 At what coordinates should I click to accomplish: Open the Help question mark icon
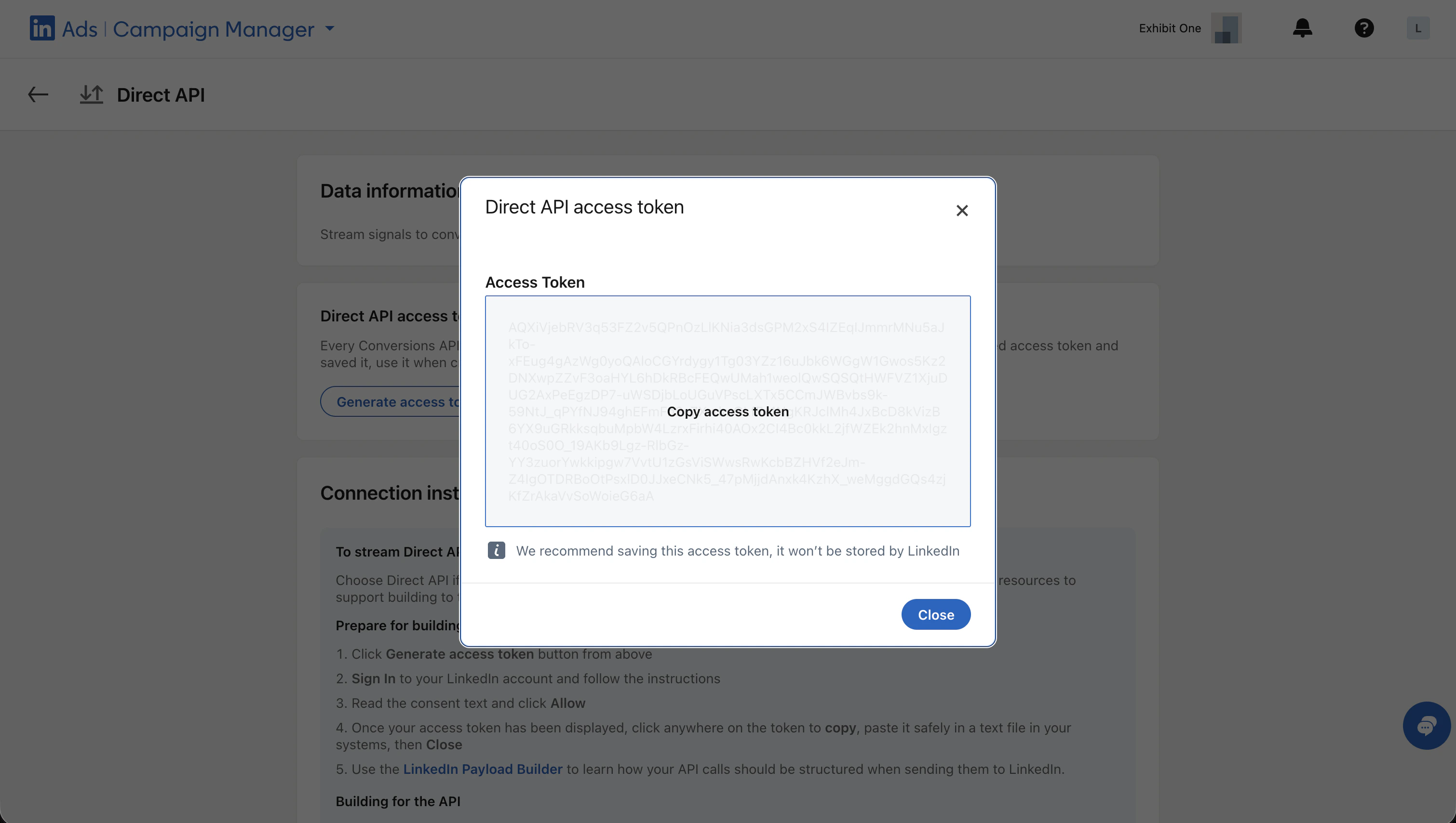pyautogui.click(x=1364, y=28)
